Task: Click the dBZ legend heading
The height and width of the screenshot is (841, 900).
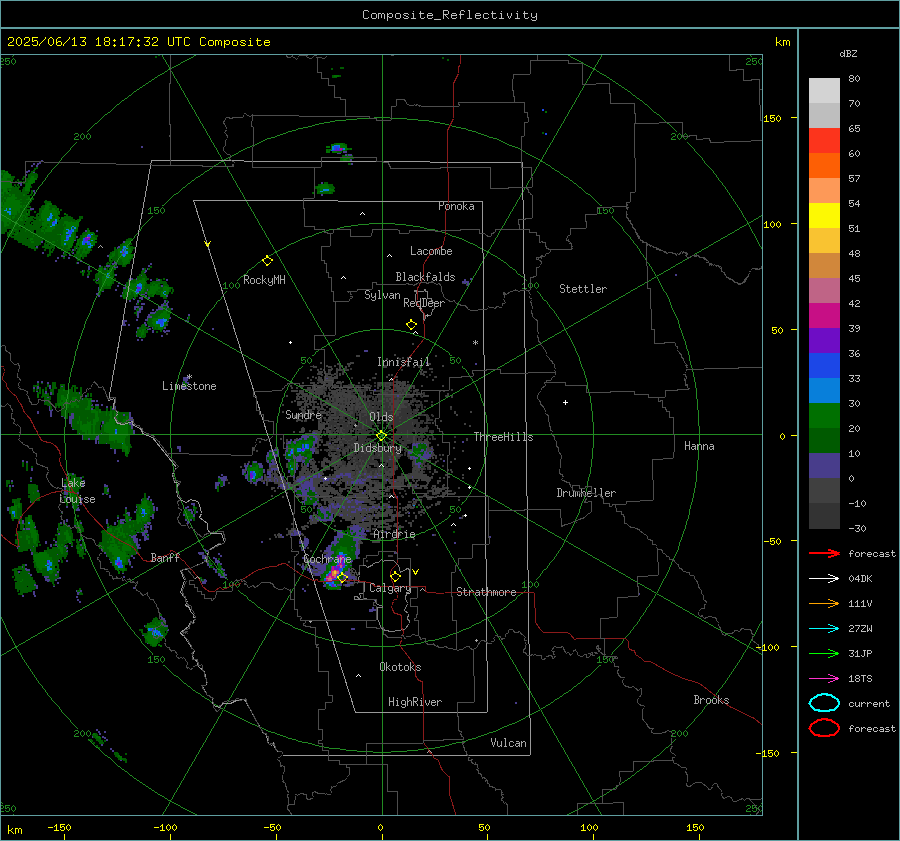Action: pyautogui.click(x=848, y=54)
